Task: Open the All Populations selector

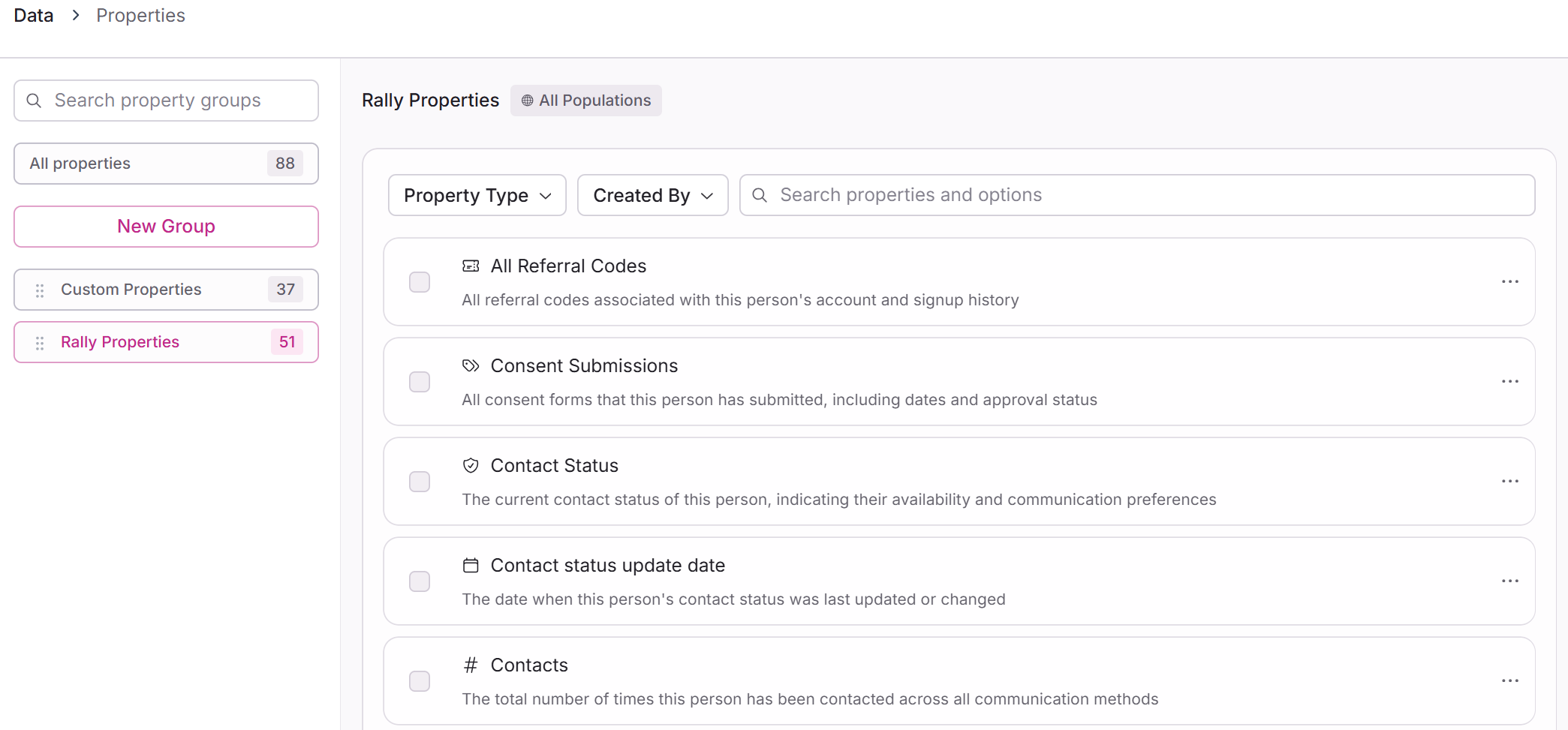Action: tap(586, 101)
